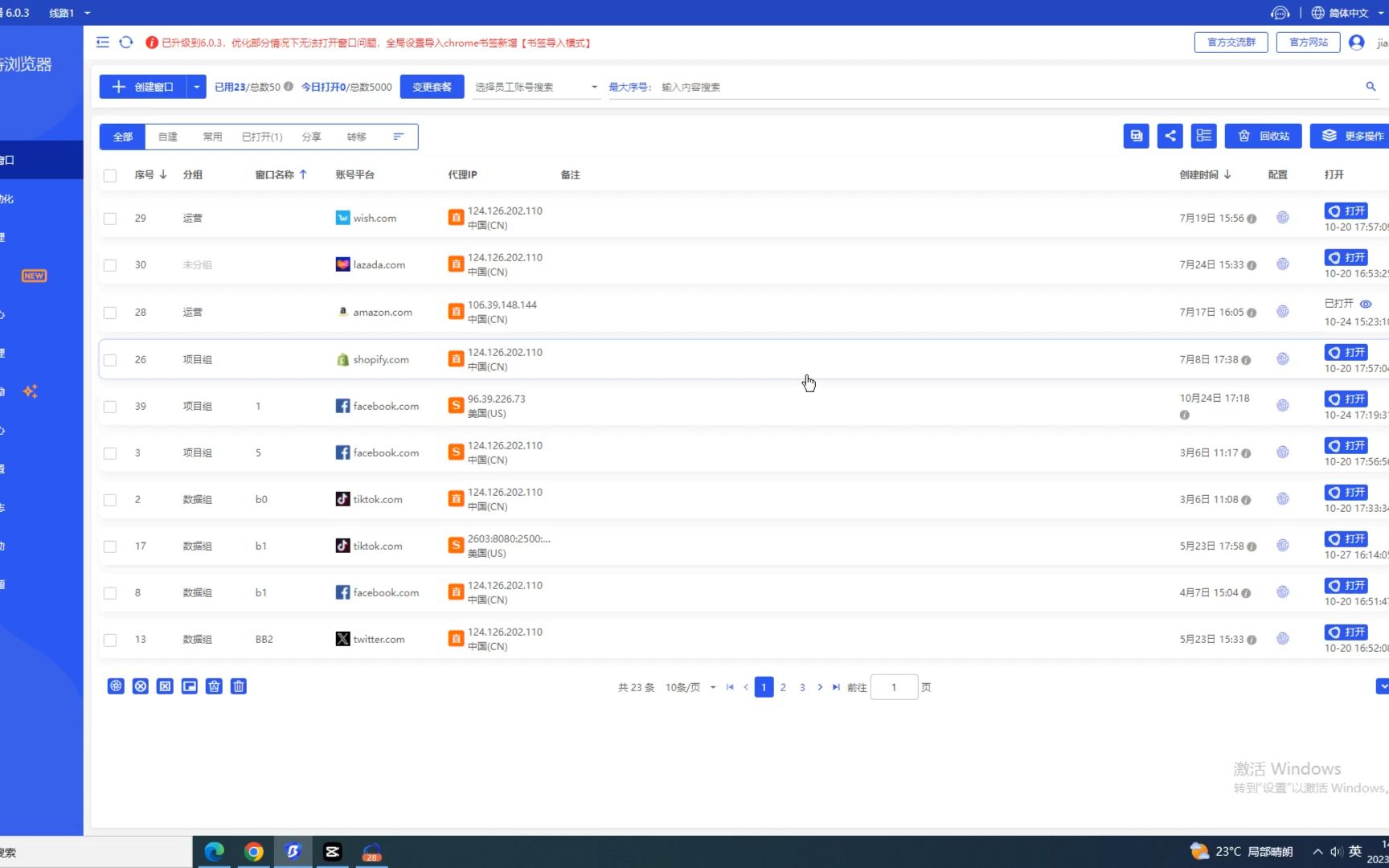Viewport: 1389px width, 868px height.
Task: Click the 变更套餐 button
Action: point(432,87)
